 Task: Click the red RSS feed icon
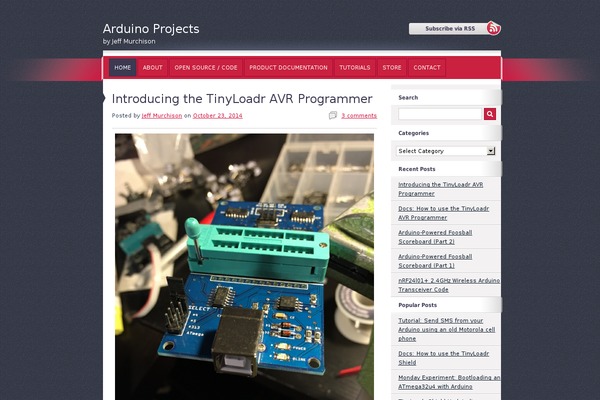point(494,28)
